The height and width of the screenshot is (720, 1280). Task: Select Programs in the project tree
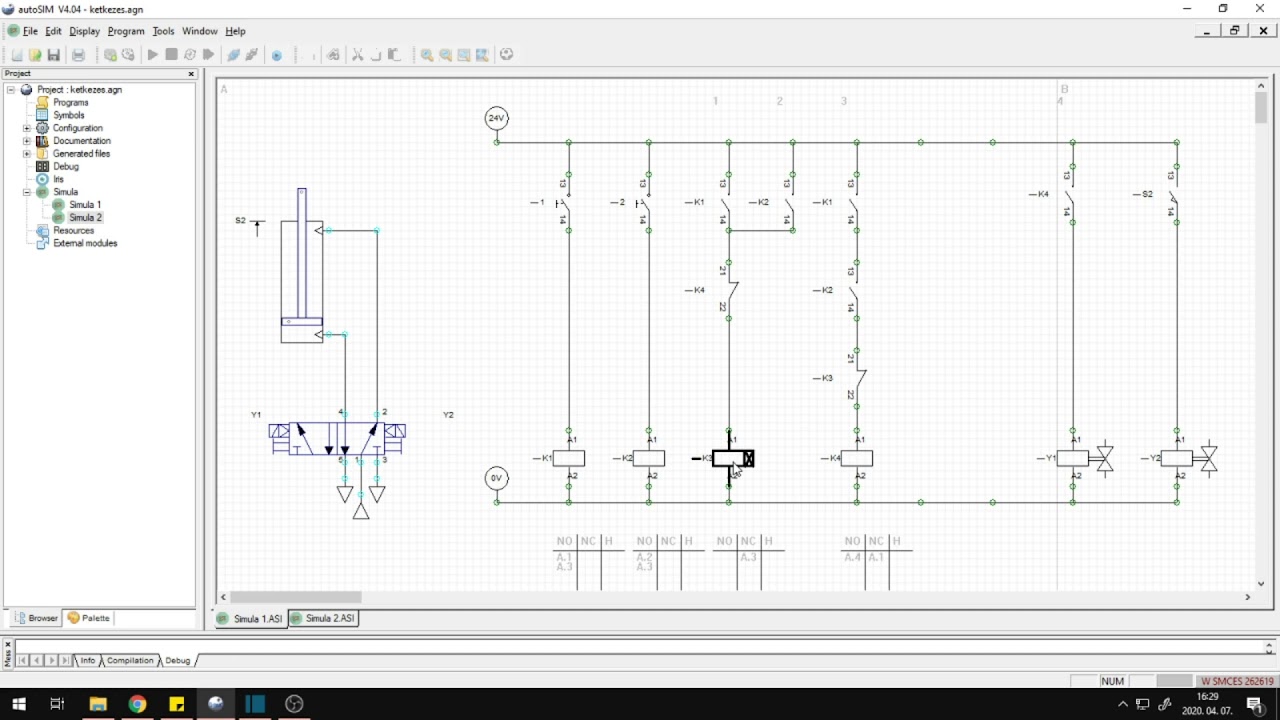click(x=71, y=103)
